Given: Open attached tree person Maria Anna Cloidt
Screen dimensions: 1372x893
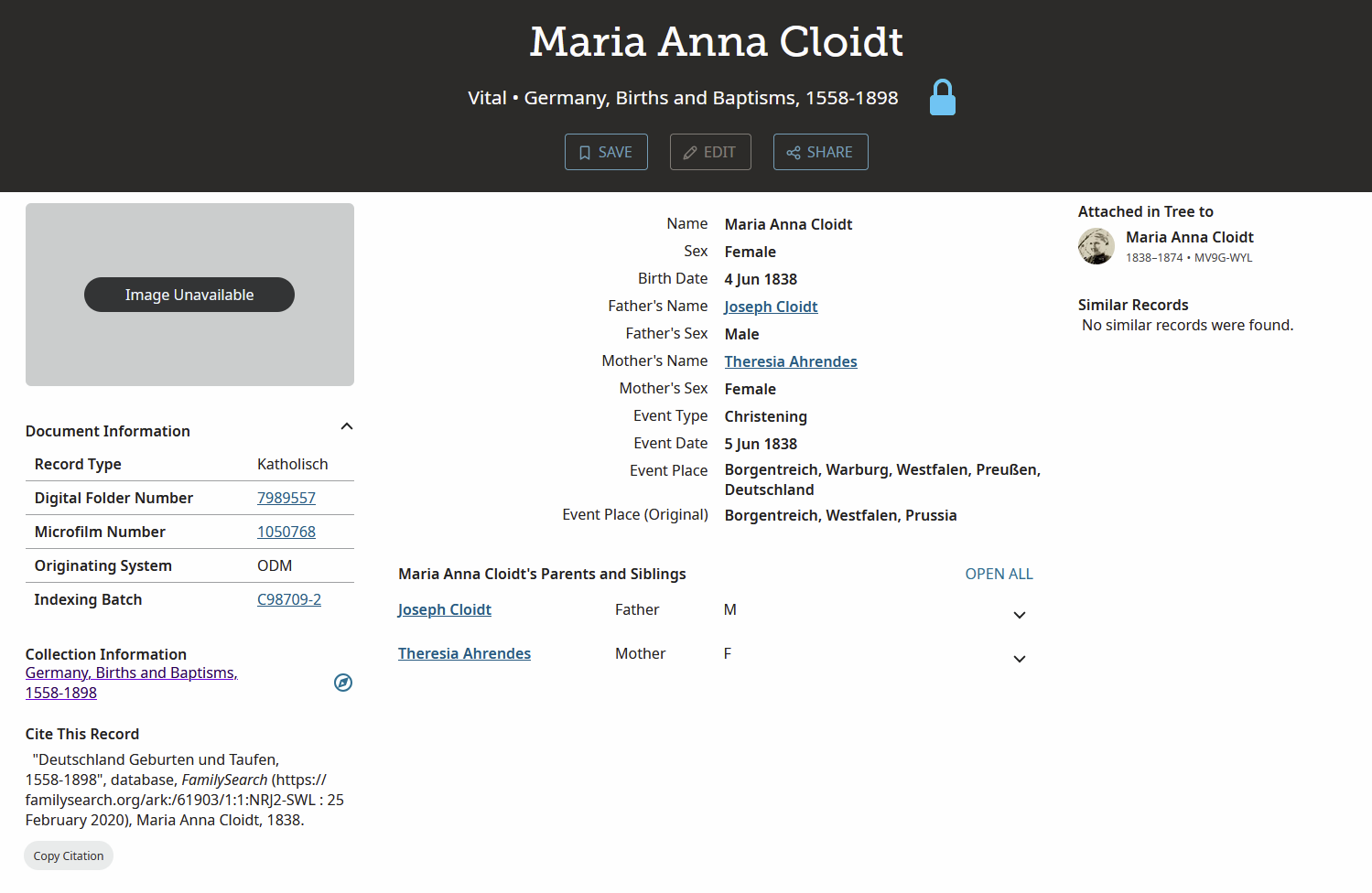Looking at the screenshot, I should pyautogui.click(x=1189, y=237).
